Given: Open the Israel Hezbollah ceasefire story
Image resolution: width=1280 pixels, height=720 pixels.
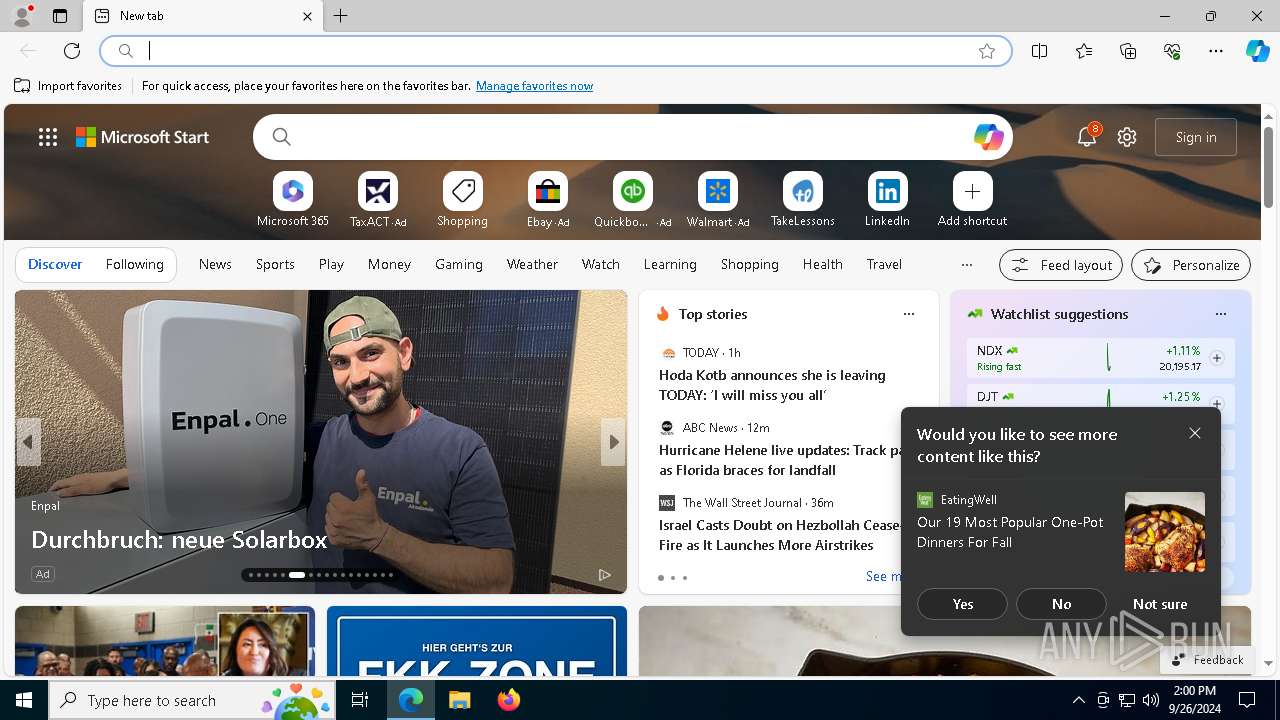Looking at the screenshot, I should pyautogui.click(x=780, y=535).
